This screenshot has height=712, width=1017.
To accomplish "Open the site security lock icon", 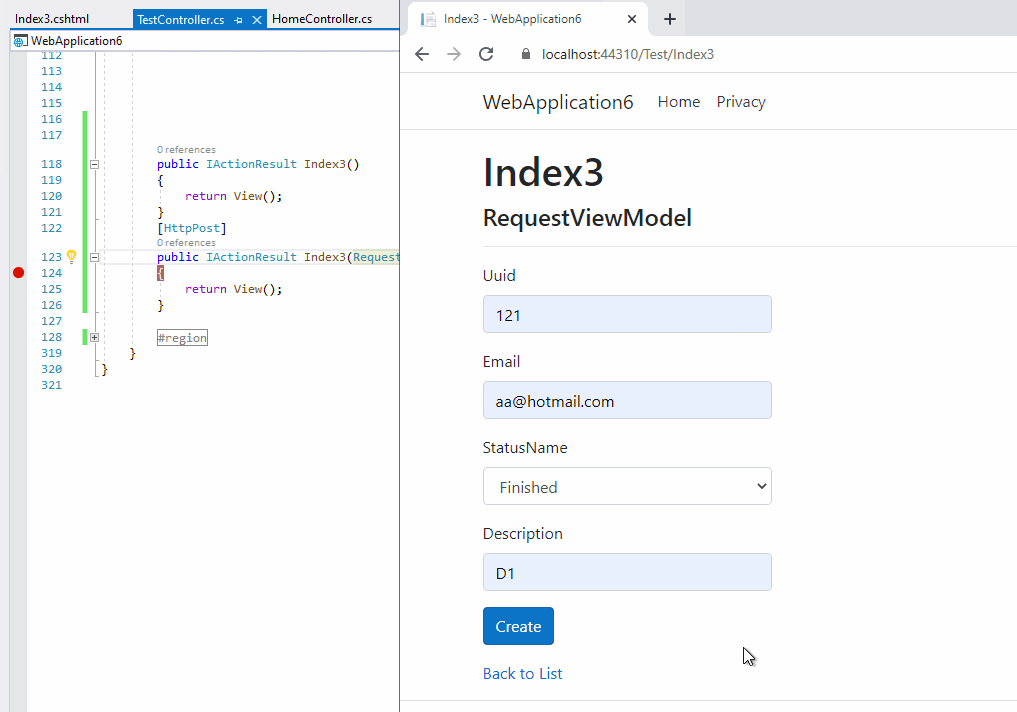I will 525,54.
